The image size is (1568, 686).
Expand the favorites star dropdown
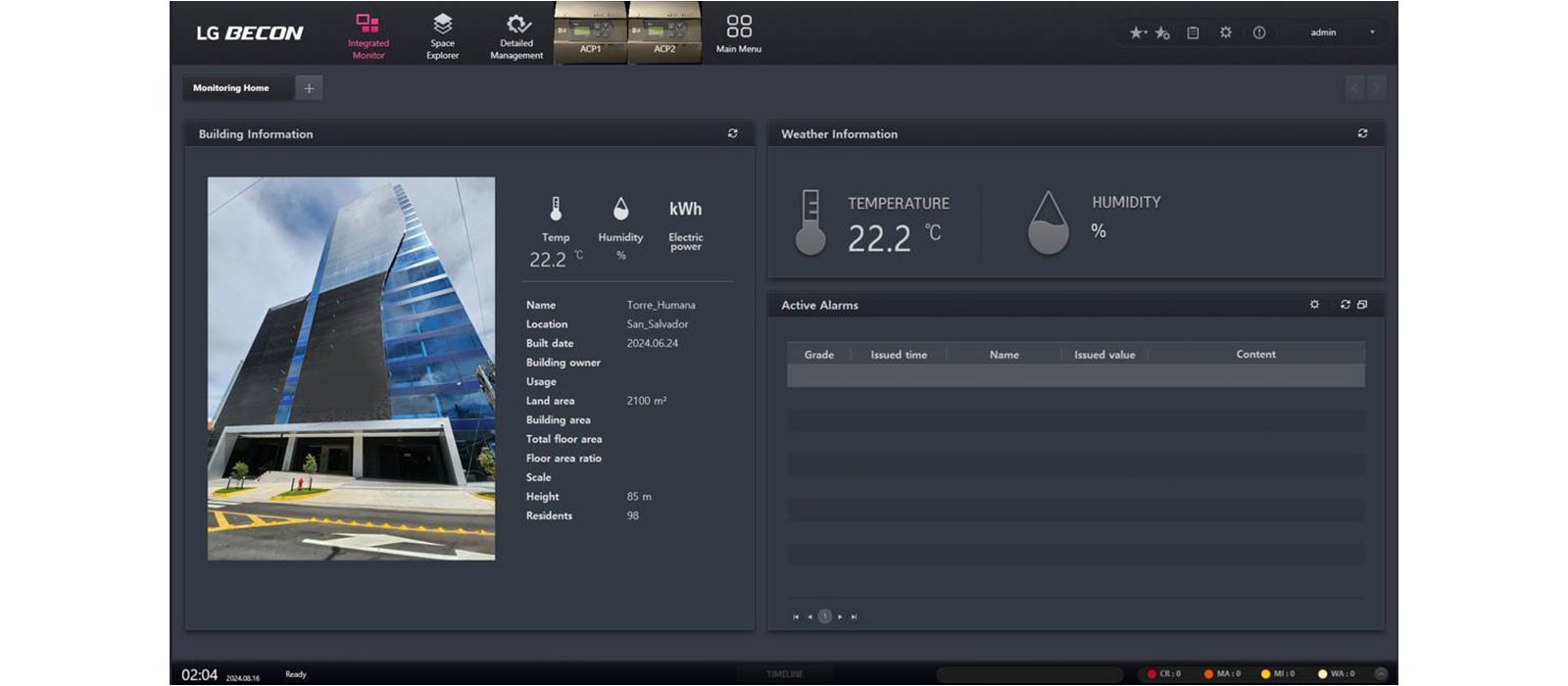click(1137, 32)
